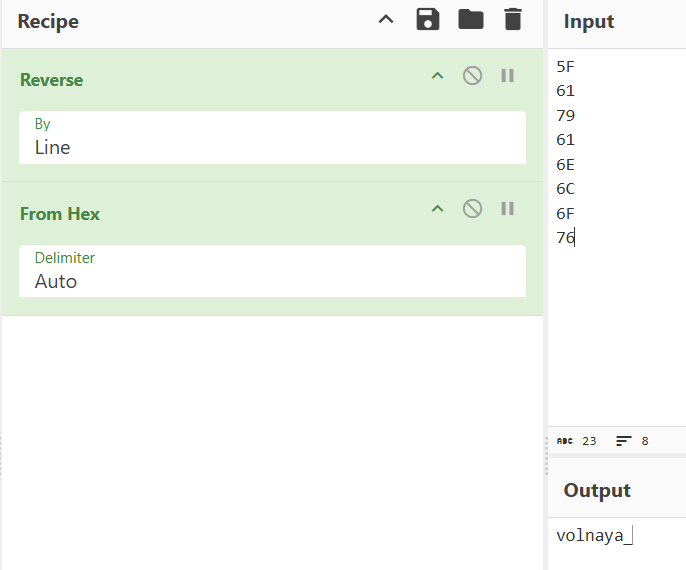Screen dimensions: 686x570
Task: Clear recipe with trash icon
Action: (x=512, y=20)
